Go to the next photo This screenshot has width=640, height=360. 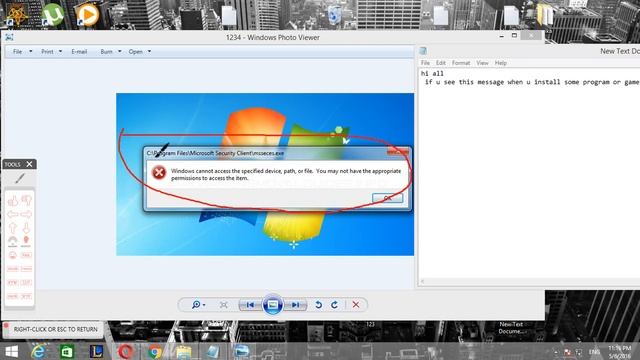click(296, 304)
